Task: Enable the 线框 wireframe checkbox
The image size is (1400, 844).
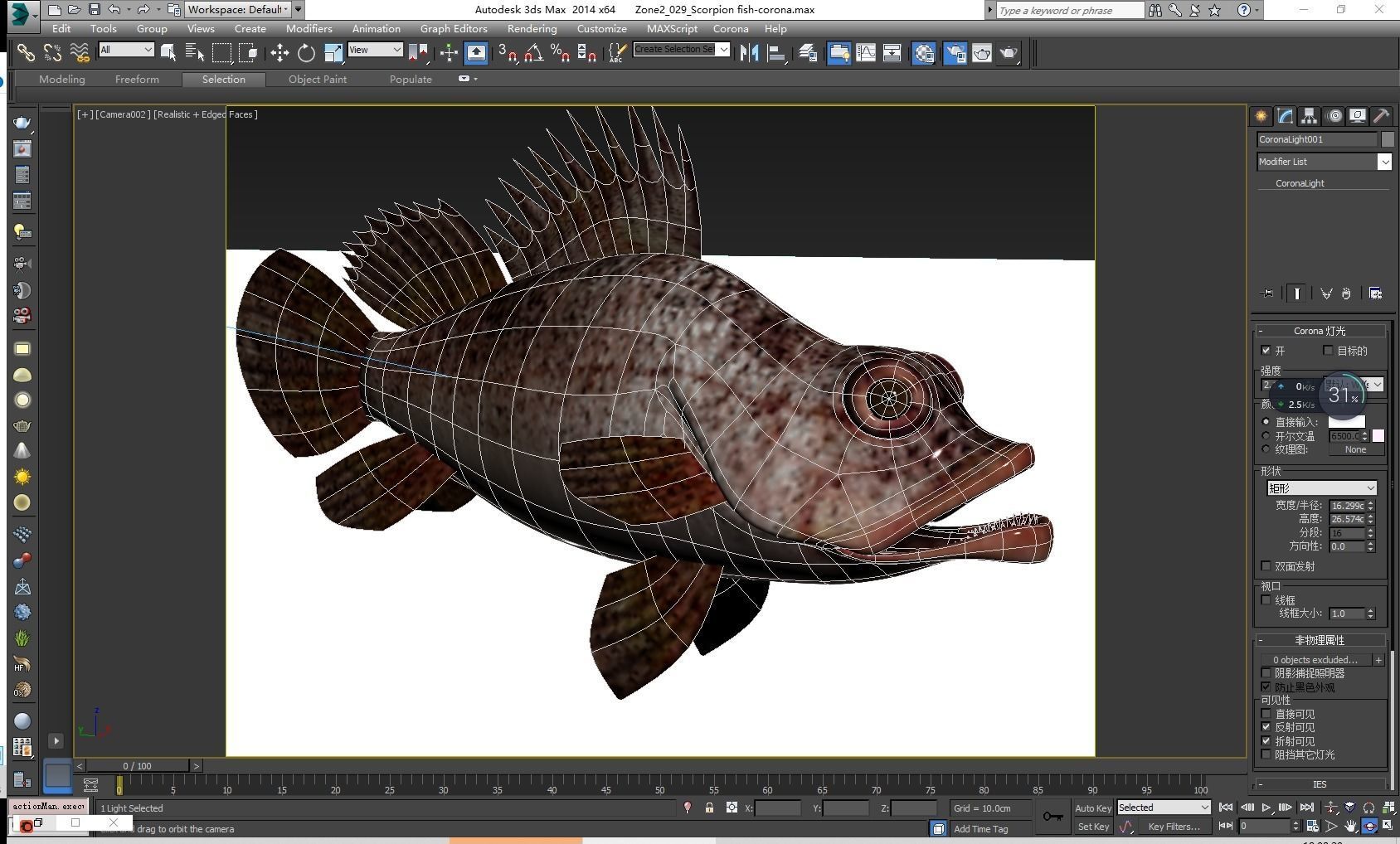Action: click(x=1266, y=600)
